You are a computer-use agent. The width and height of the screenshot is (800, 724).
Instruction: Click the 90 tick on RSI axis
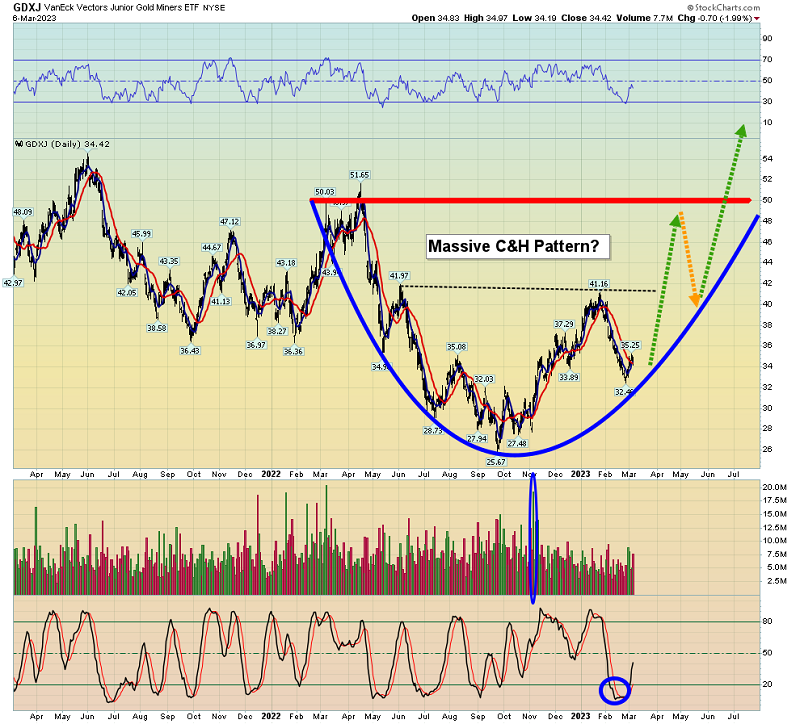click(768, 38)
